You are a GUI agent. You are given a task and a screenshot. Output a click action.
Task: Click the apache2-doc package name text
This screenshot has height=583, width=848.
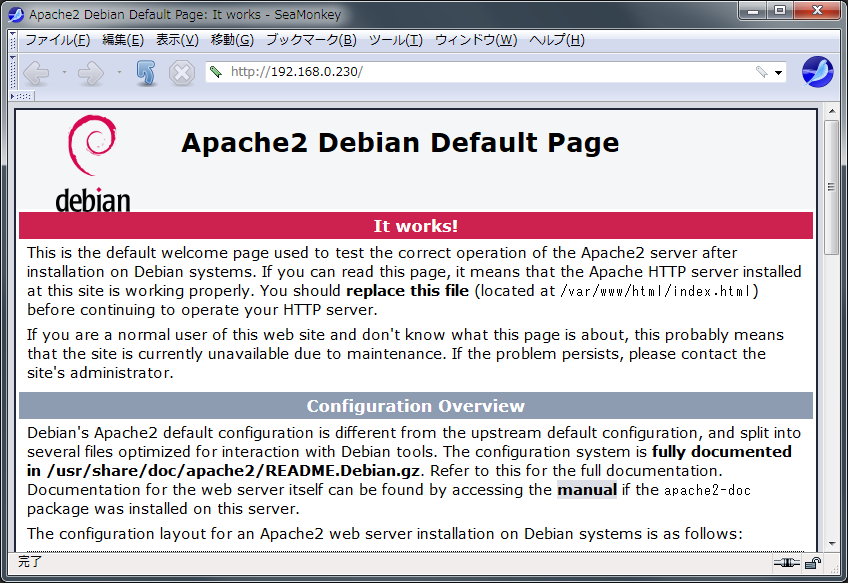pyautogui.click(x=707, y=491)
